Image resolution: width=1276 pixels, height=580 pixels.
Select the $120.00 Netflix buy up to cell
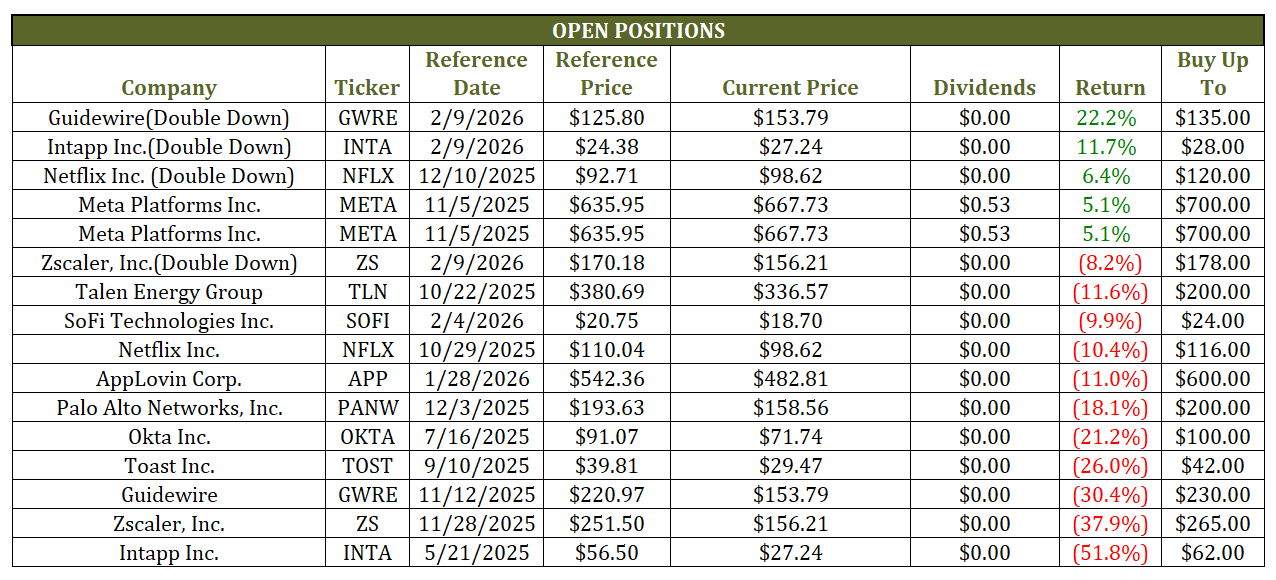1212,176
